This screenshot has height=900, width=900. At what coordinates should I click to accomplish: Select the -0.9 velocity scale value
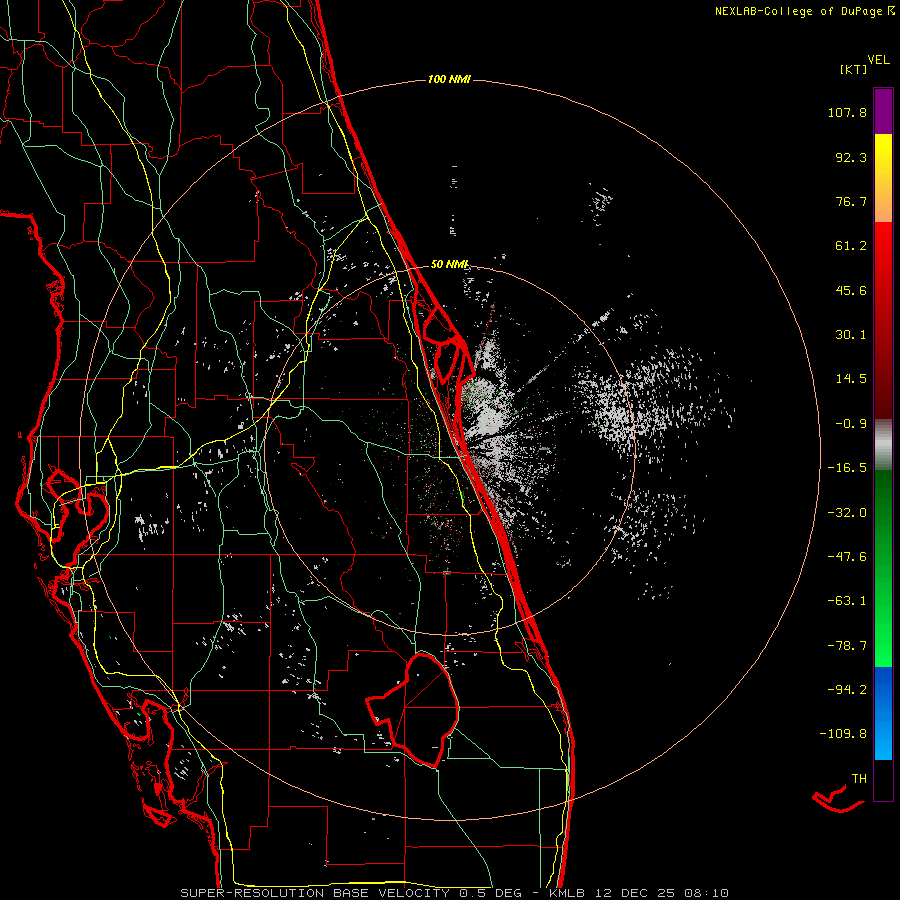coord(851,424)
